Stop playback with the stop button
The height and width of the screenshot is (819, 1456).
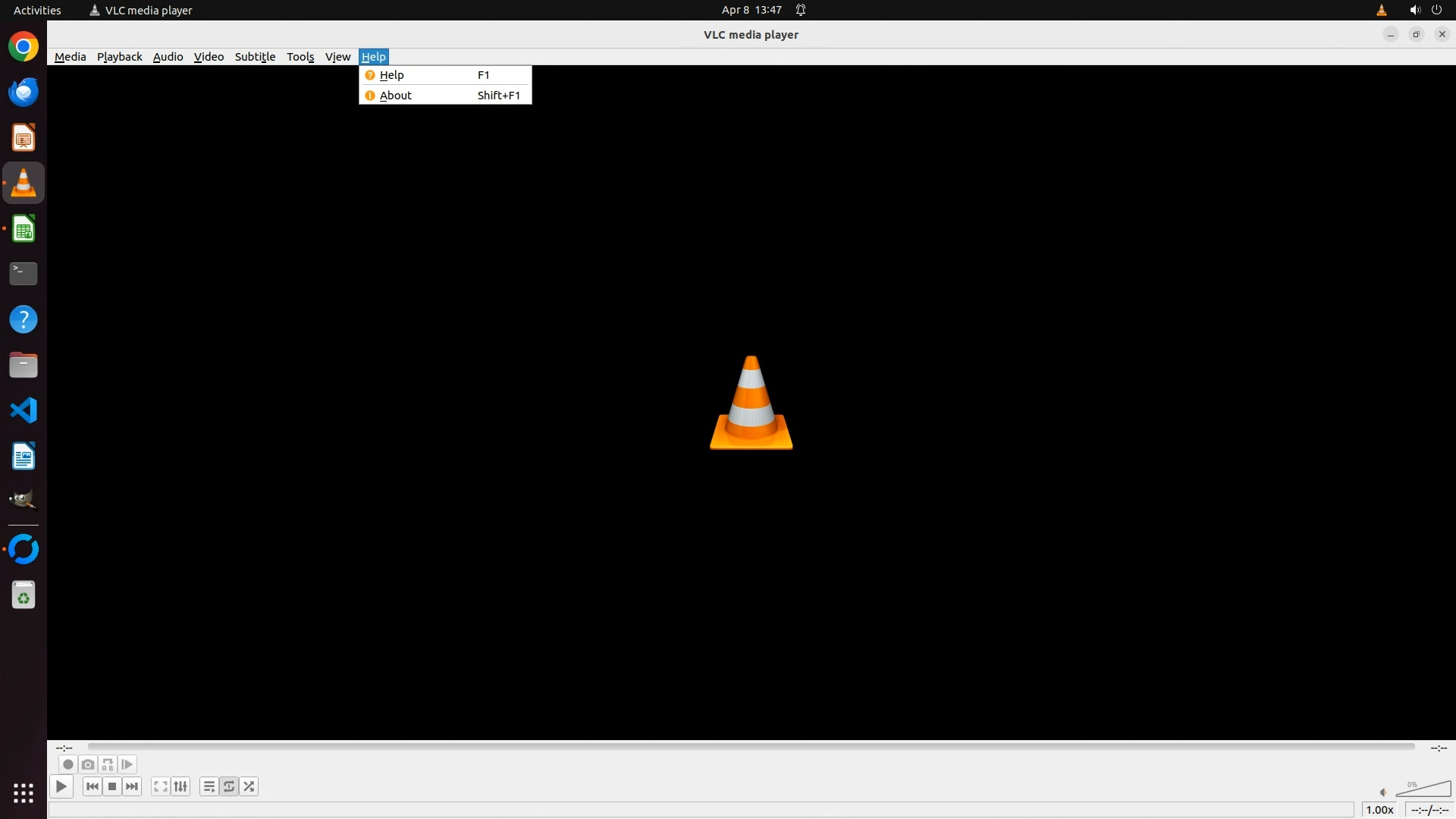[112, 786]
